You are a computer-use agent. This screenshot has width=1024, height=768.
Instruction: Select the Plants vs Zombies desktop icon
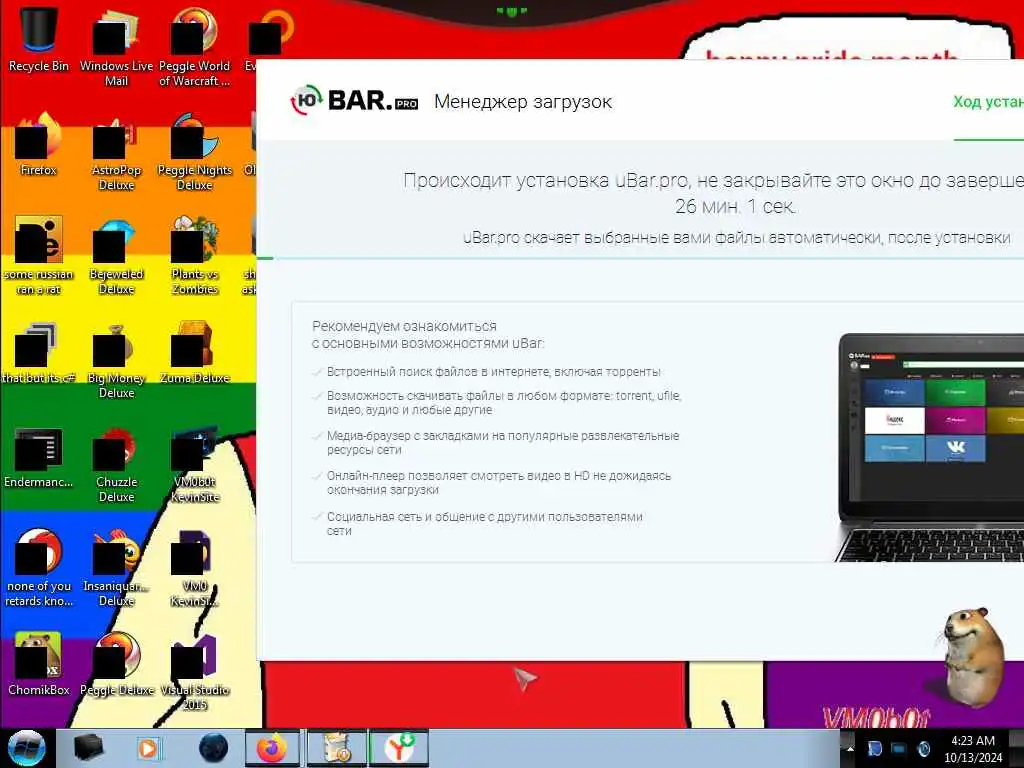195,256
